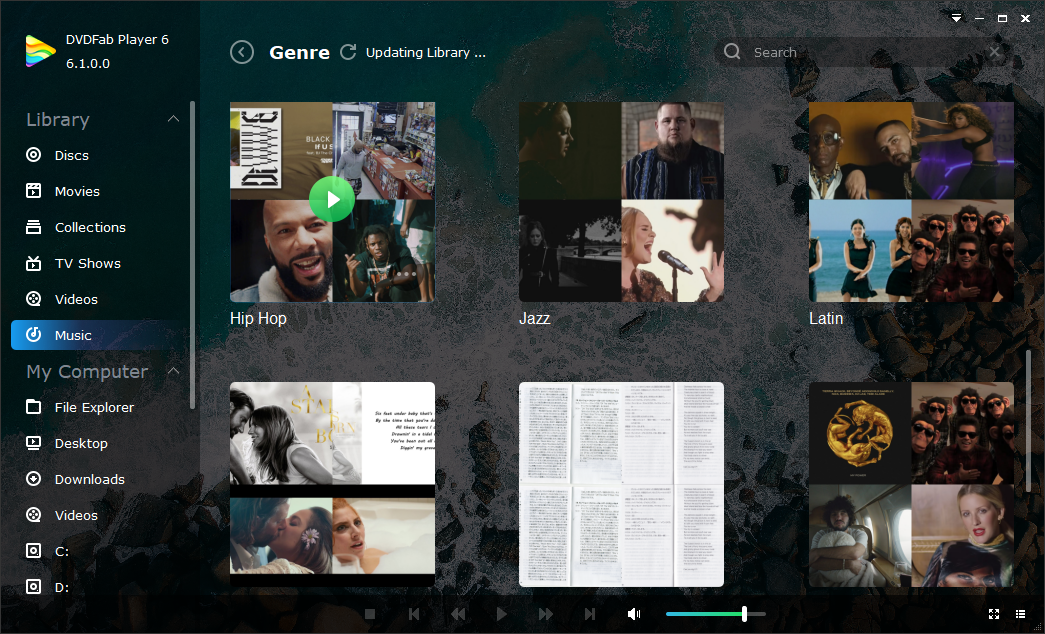Click the D: drive disk icon
The image size is (1045, 634).
click(x=33, y=587)
